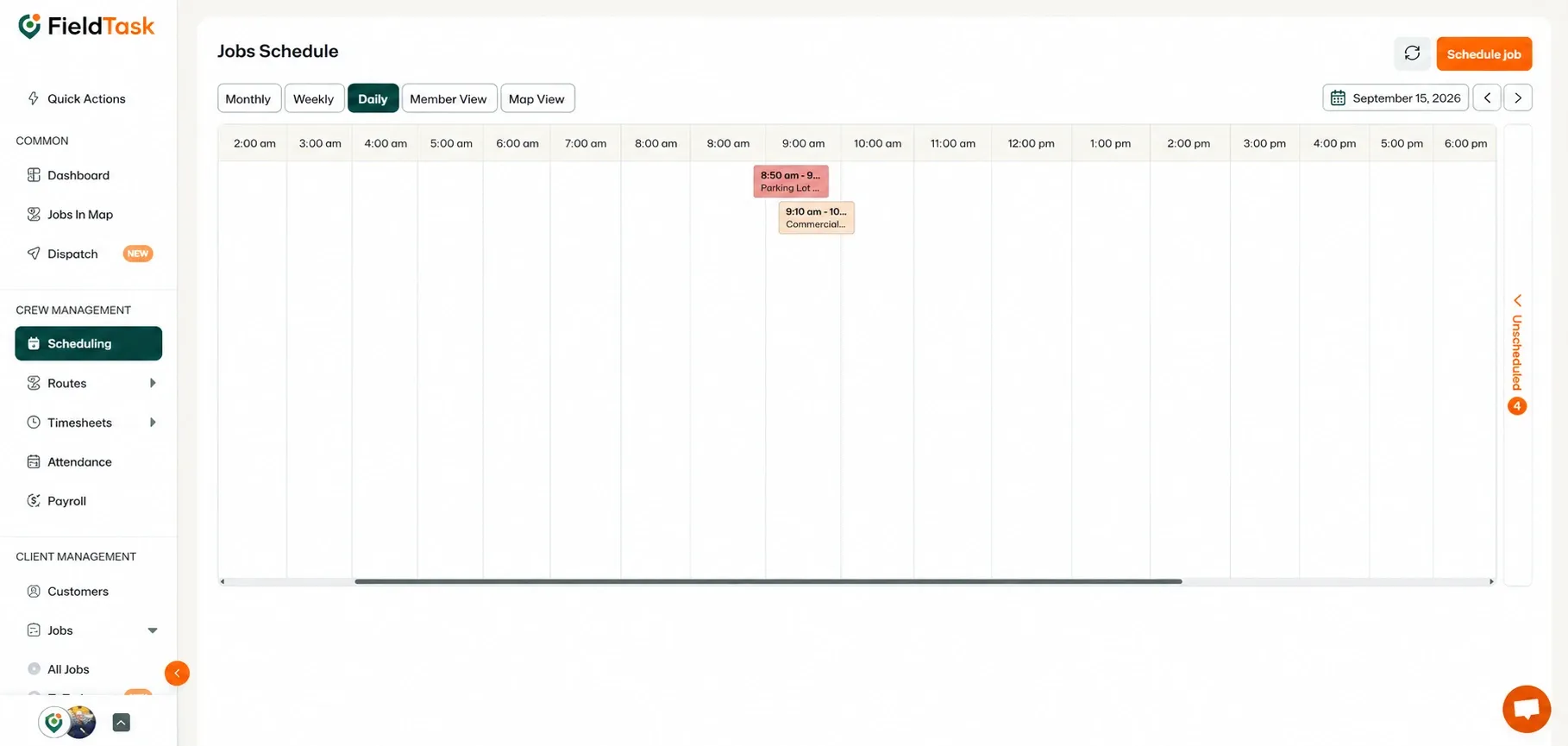The image size is (1568, 746).
Task: Open September 15, 2026 date picker
Action: [x=1396, y=97]
